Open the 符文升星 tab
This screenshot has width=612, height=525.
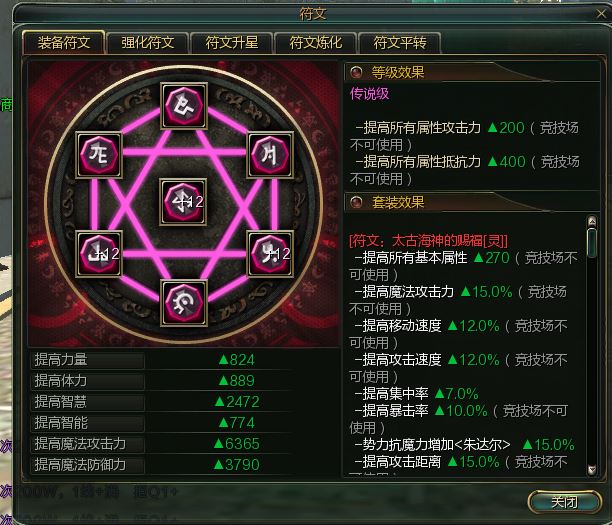click(x=232, y=43)
